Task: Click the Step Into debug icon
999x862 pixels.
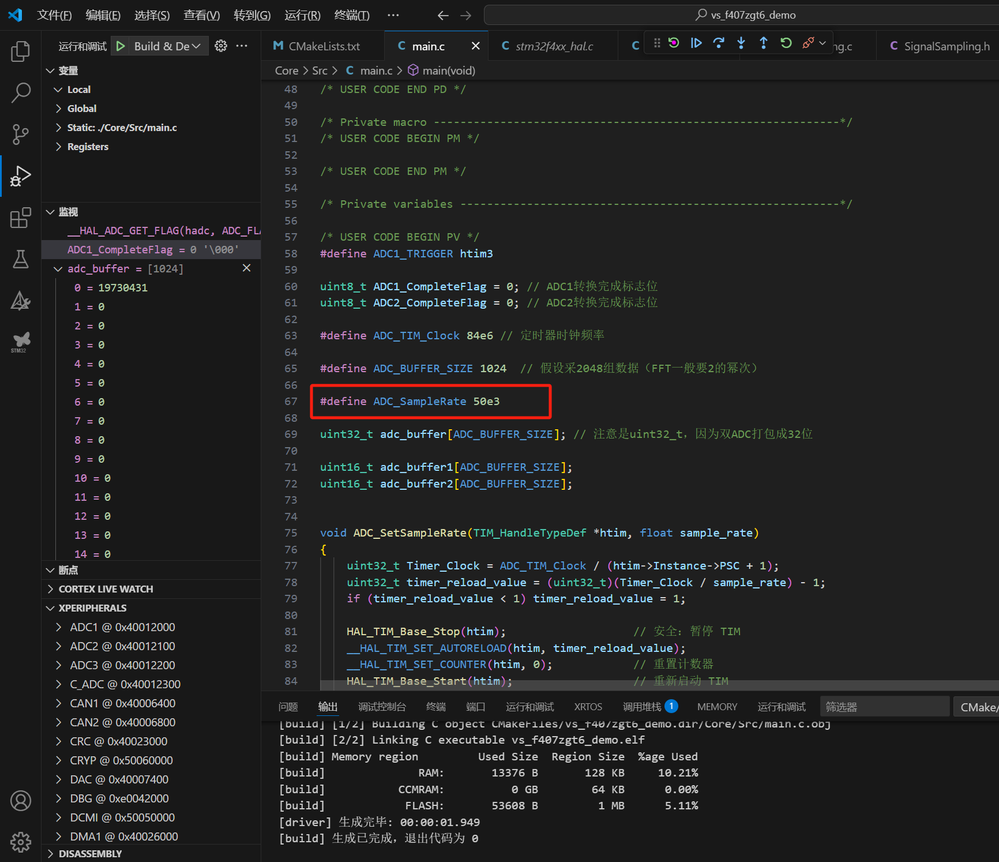Action: [741, 44]
